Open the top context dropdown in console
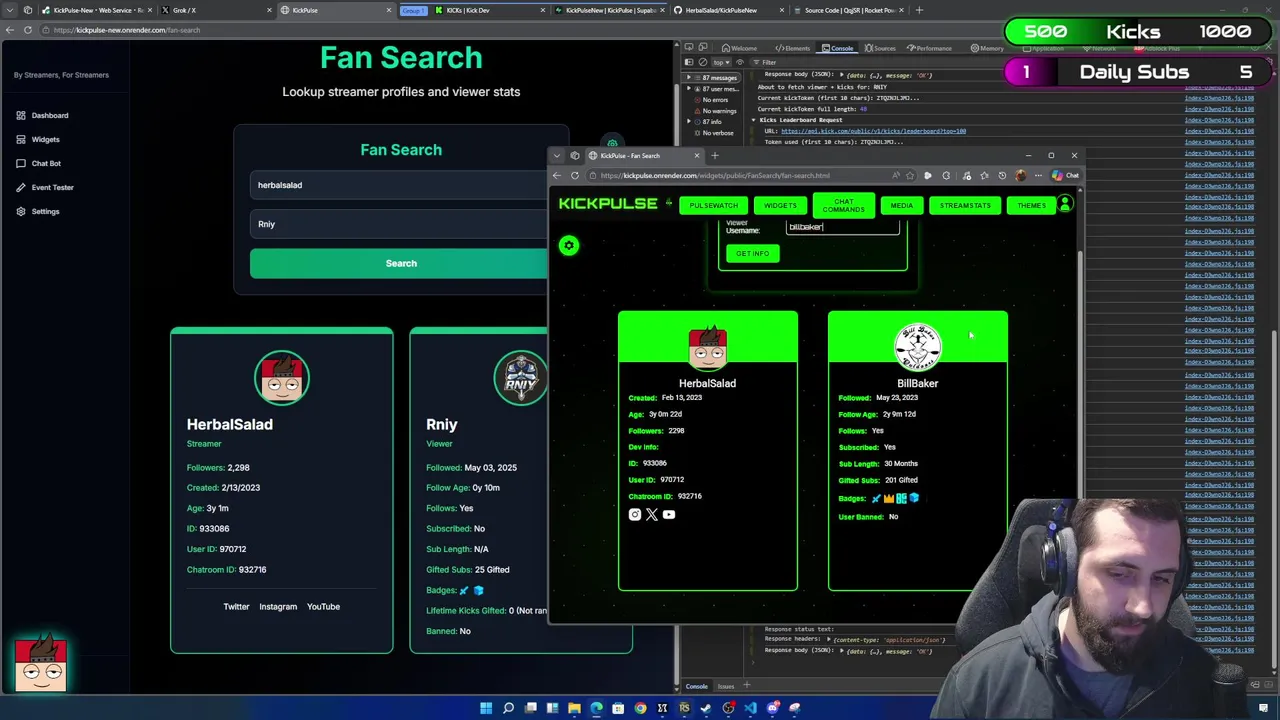Viewport: 1280px width, 720px height. coord(720,62)
